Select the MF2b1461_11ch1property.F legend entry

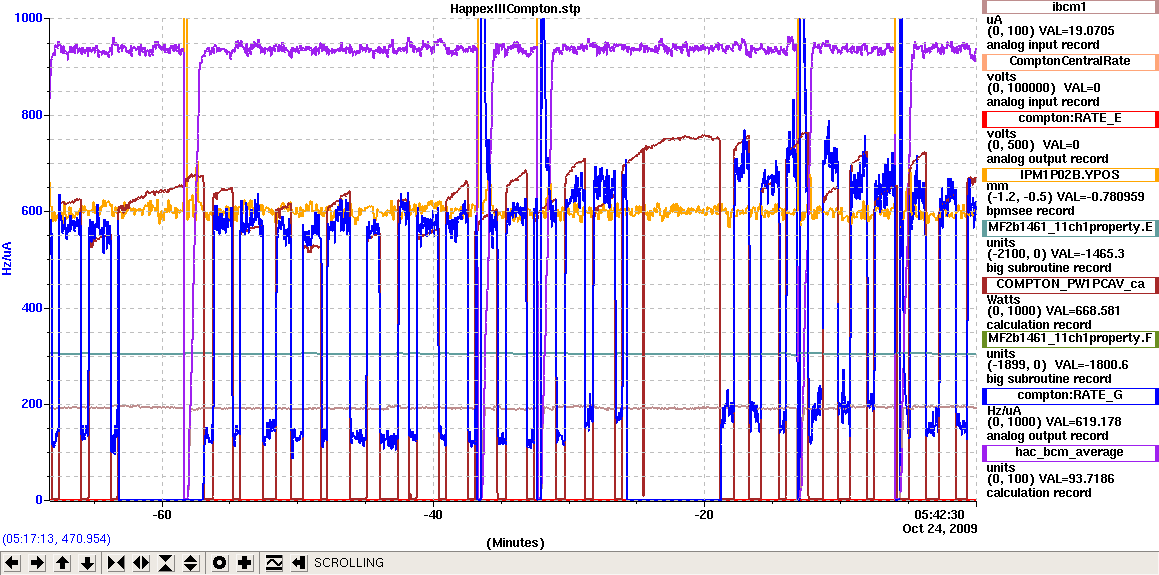coord(1069,338)
